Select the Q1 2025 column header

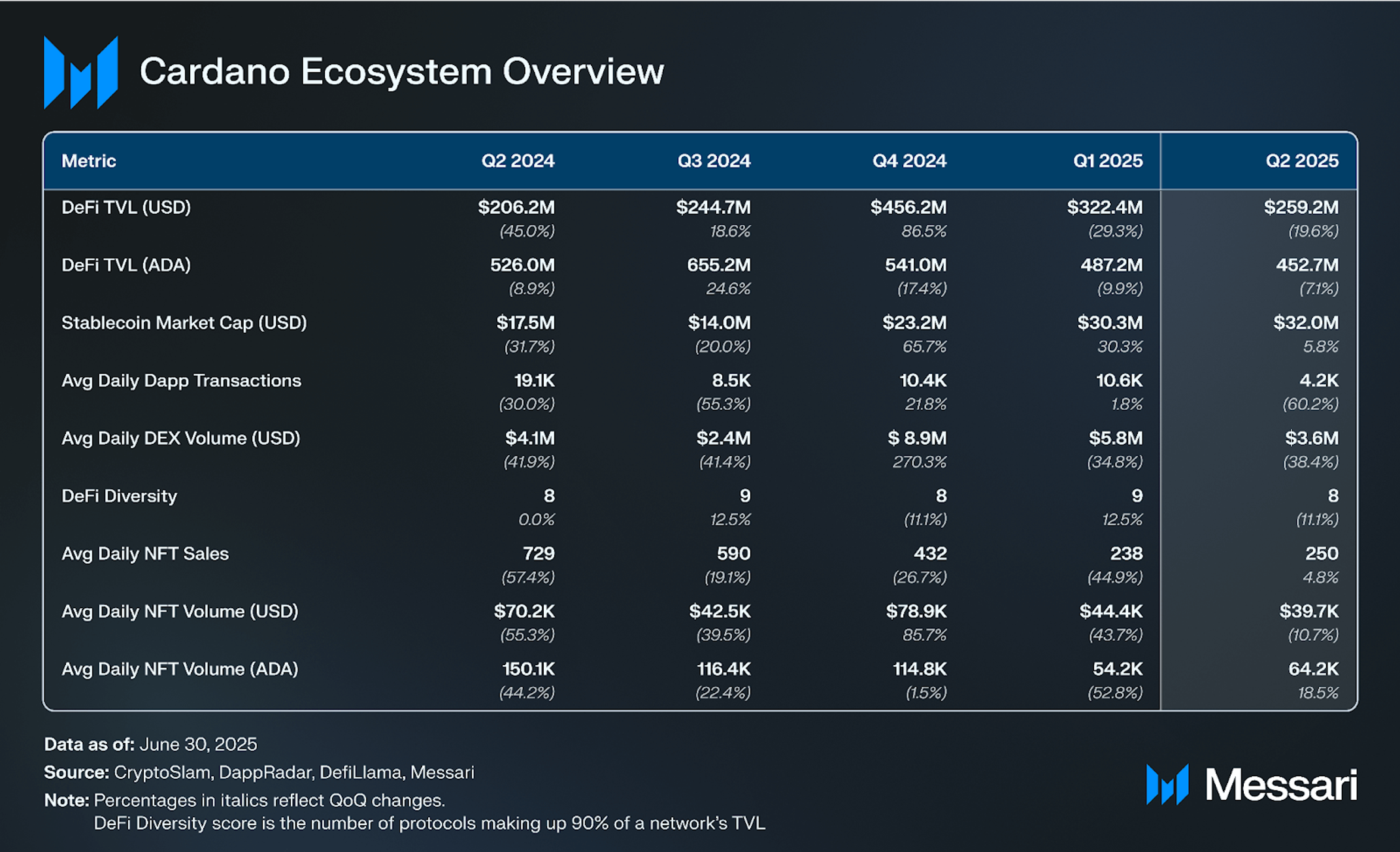(x=1107, y=161)
